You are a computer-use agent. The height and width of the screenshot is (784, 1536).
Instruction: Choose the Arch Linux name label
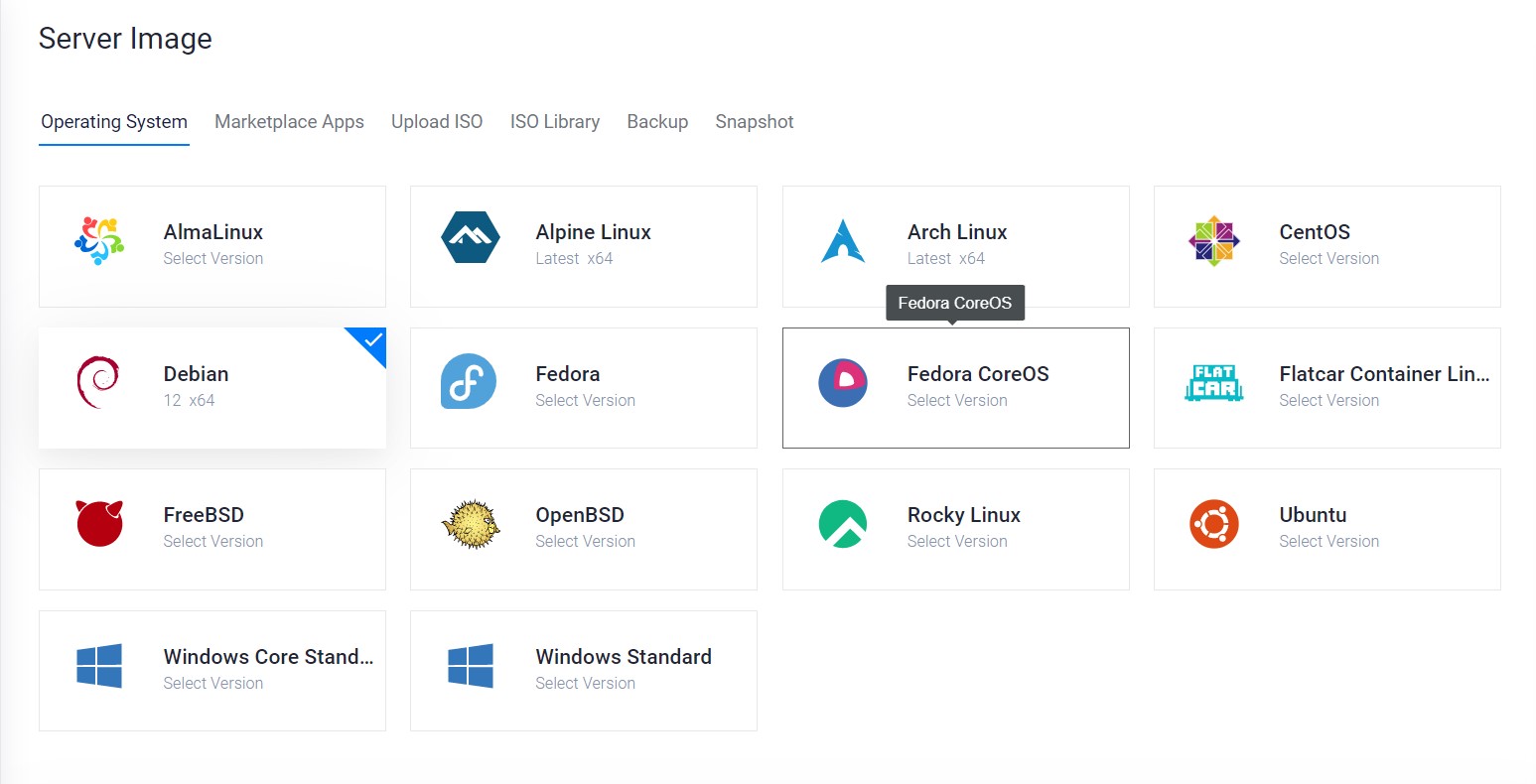pyautogui.click(x=957, y=232)
